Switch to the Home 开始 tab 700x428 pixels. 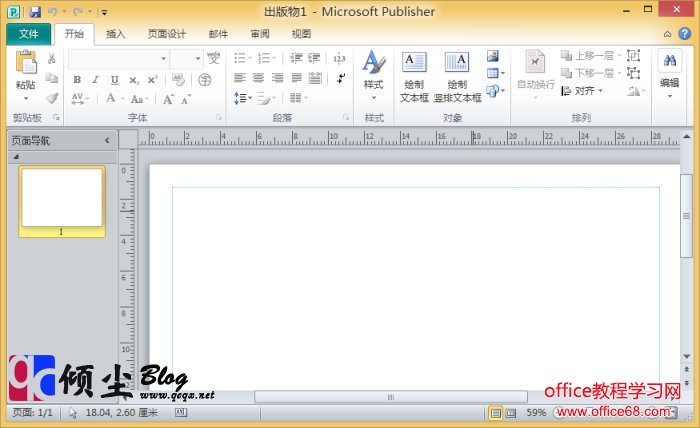(74, 34)
